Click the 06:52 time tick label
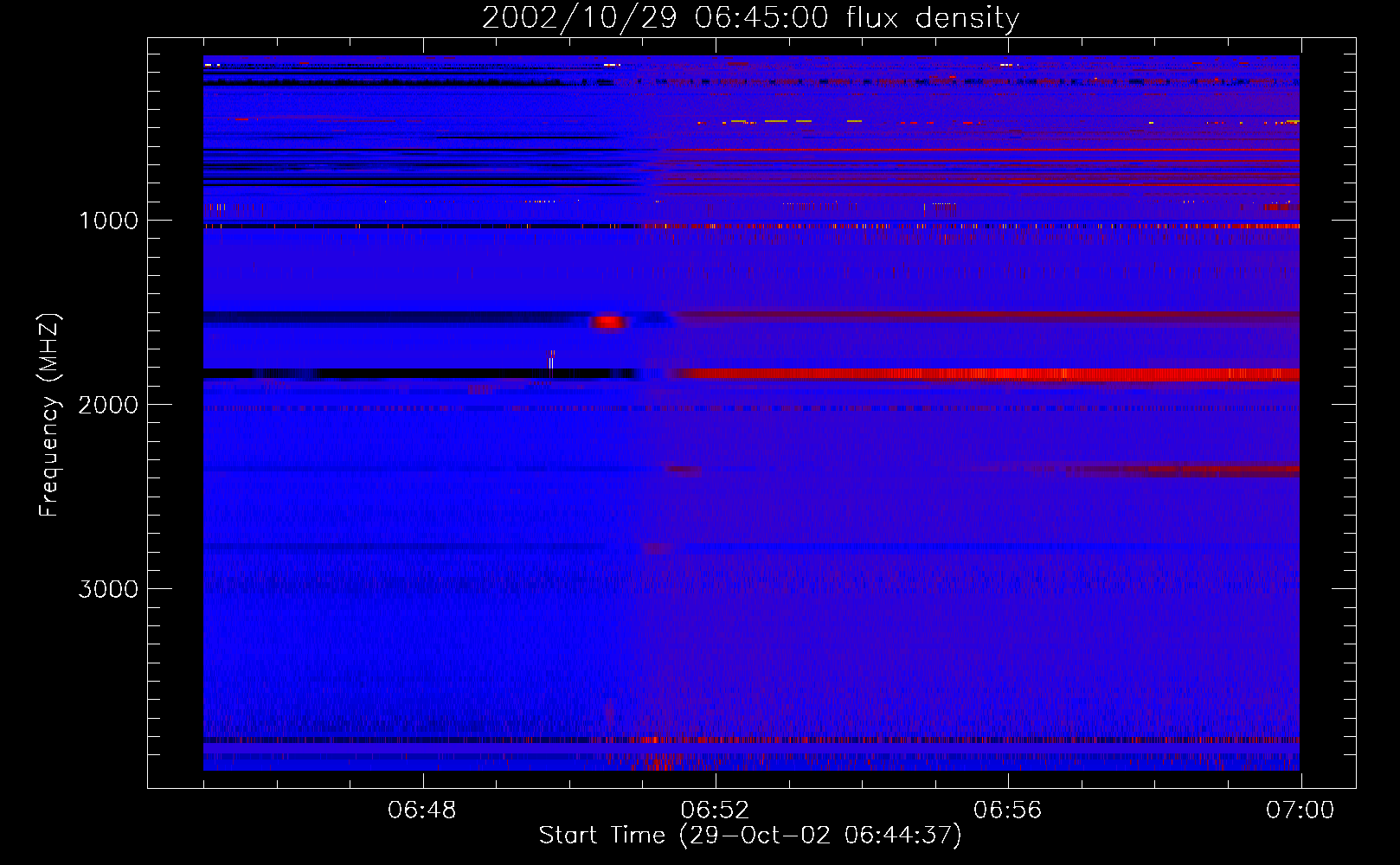The image size is (1400, 865). pyautogui.click(x=715, y=810)
